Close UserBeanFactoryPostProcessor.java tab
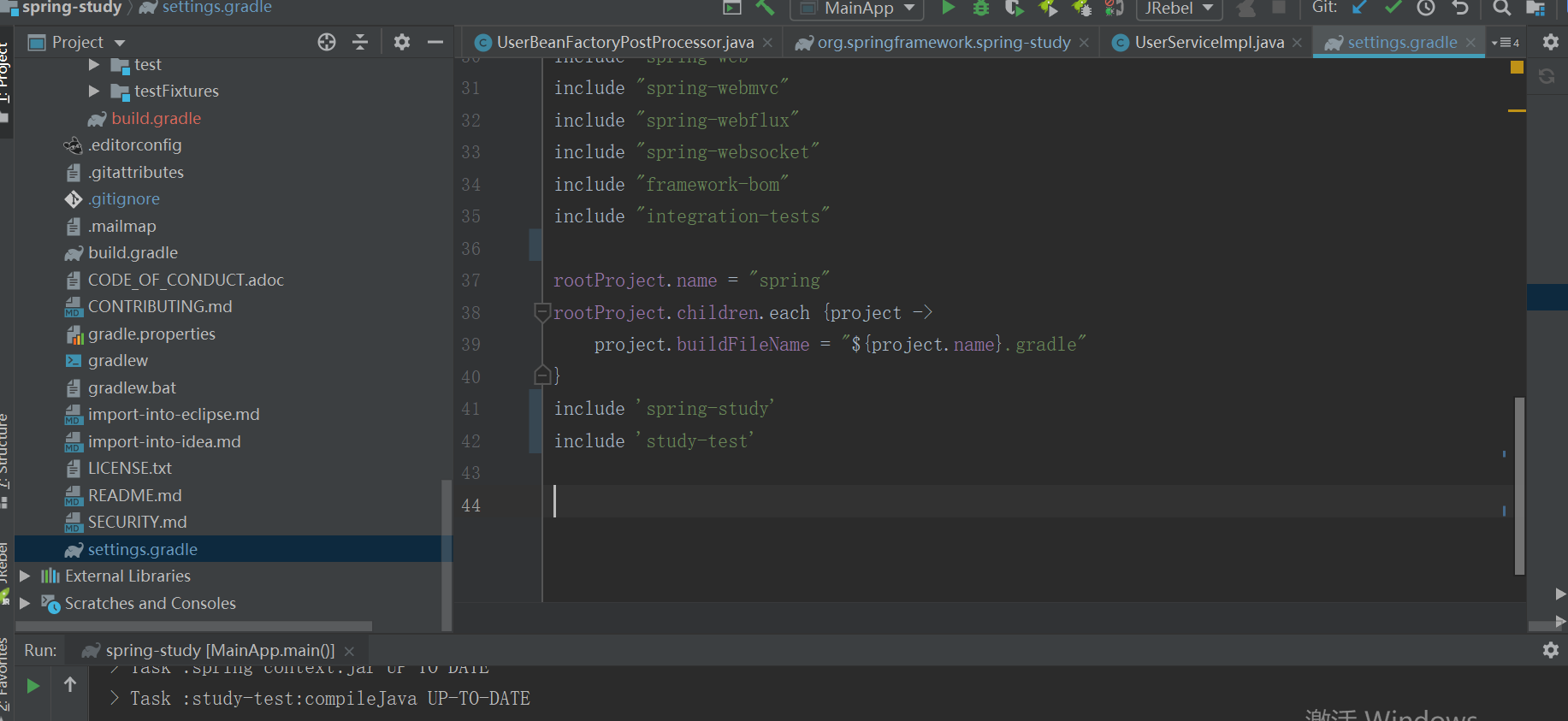The width and height of the screenshot is (1568, 721). click(x=767, y=43)
